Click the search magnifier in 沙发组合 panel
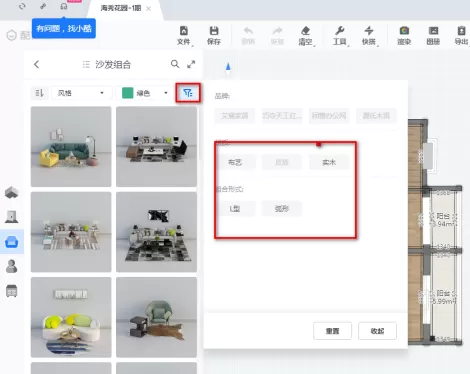 (x=175, y=64)
